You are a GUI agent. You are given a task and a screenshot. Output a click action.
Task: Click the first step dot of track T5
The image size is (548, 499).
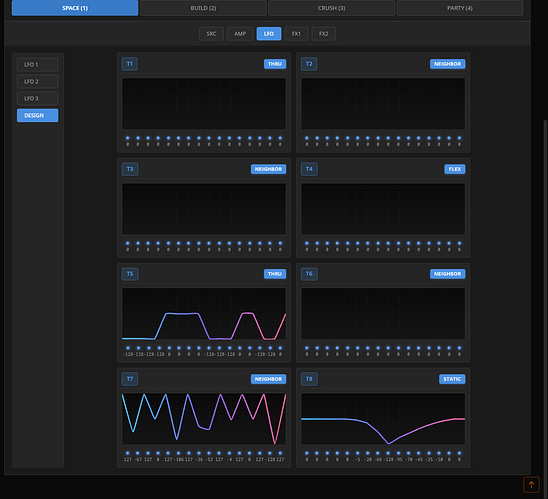(x=128, y=348)
